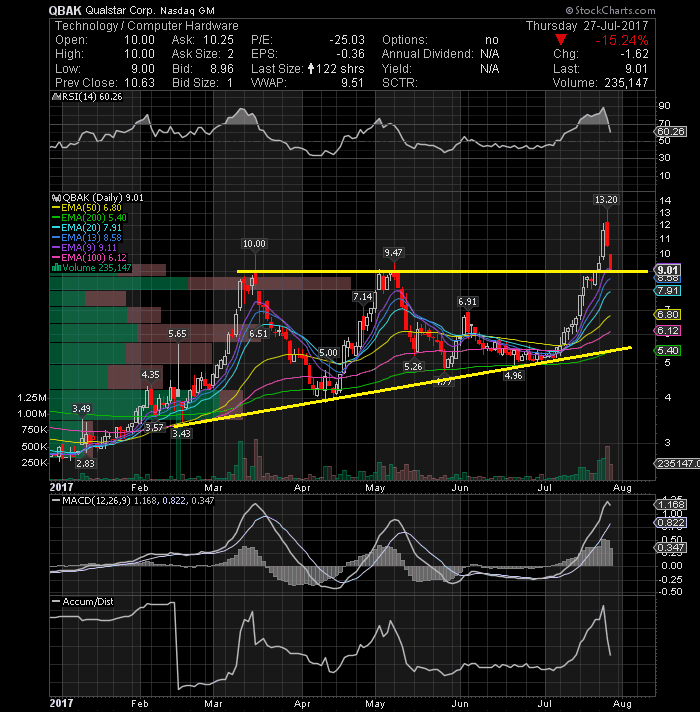
Task: Click the candlestick icon before QBAK (Daily)
Action: click(x=56, y=198)
